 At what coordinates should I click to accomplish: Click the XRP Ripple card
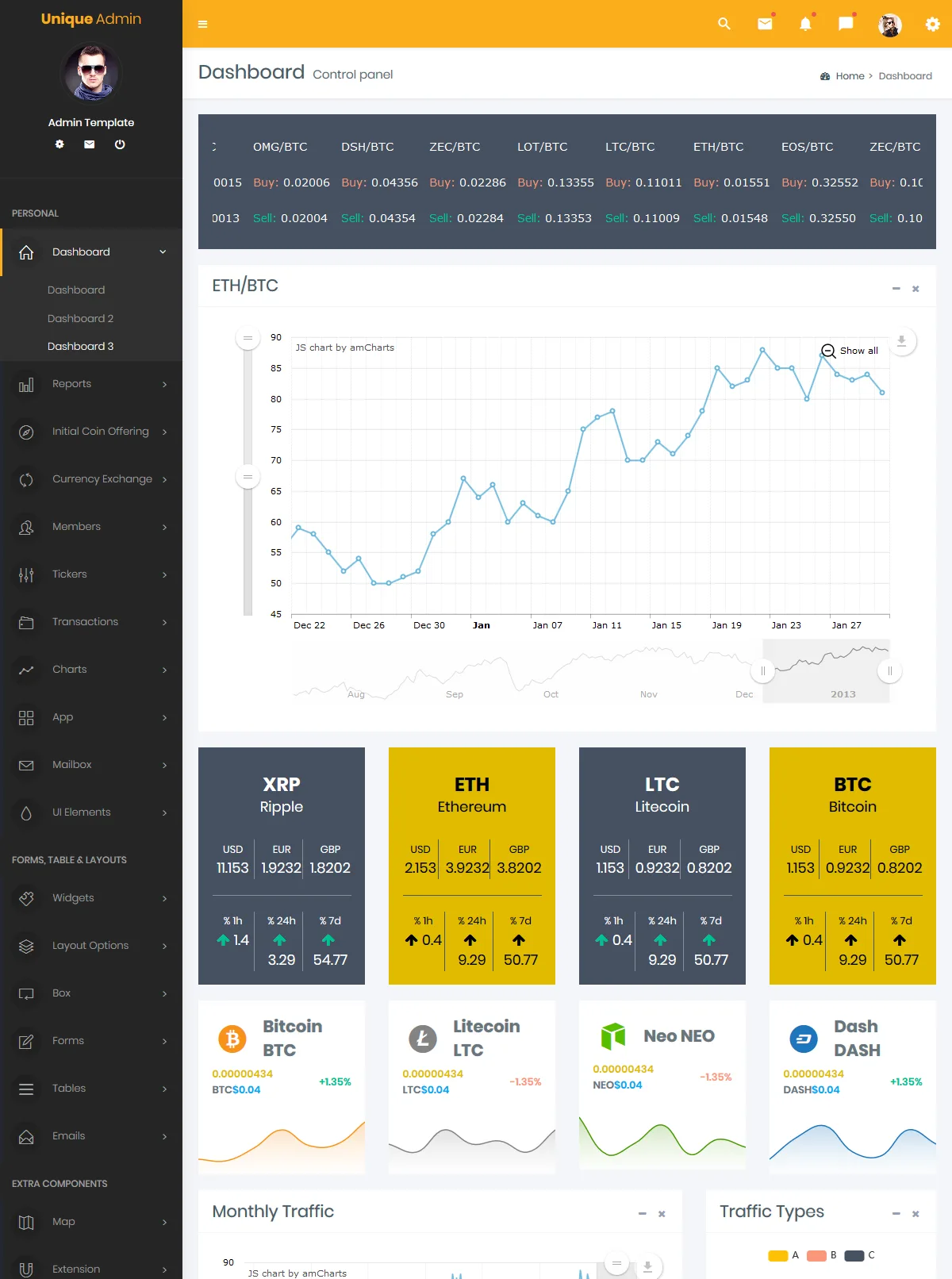pos(282,866)
